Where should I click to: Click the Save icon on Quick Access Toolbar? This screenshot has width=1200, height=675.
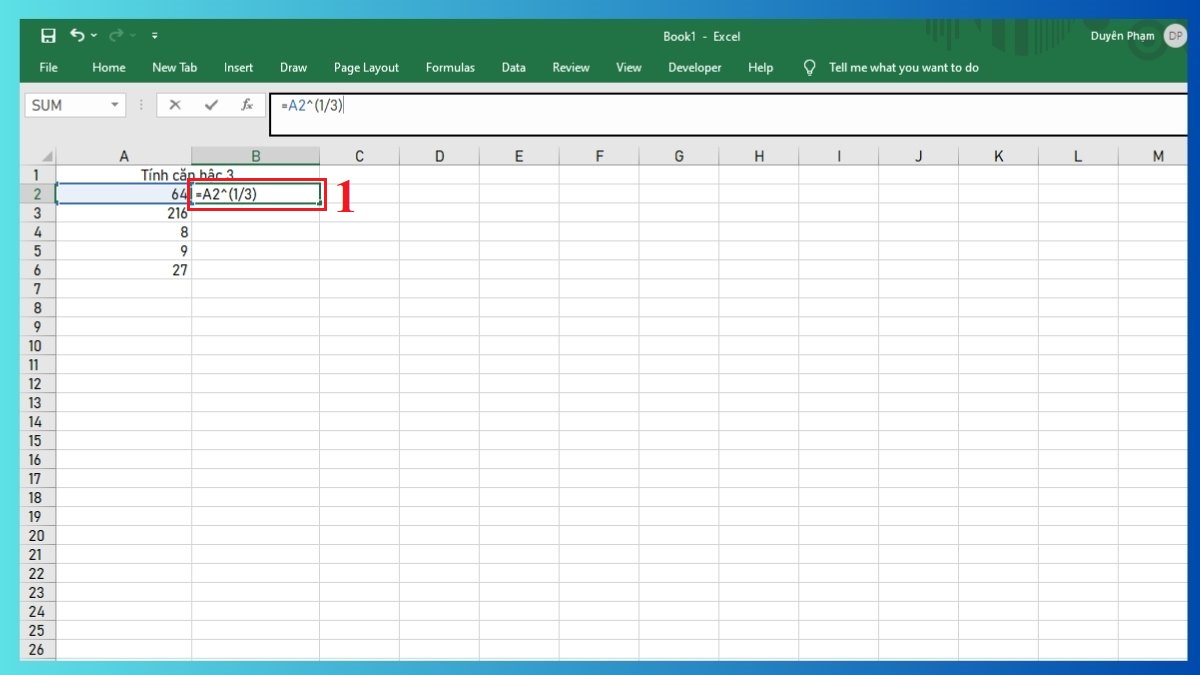[x=47, y=36]
